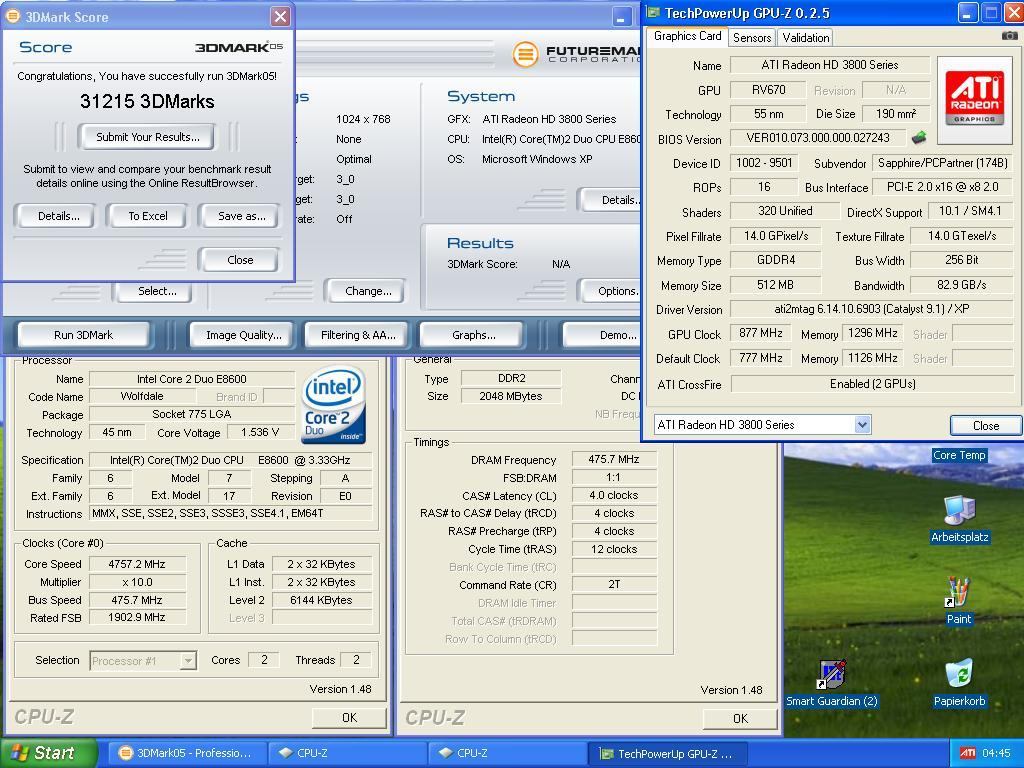Open Image Quality settings button
The width and height of the screenshot is (1024, 768).
pyautogui.click(x=244, y=335)
